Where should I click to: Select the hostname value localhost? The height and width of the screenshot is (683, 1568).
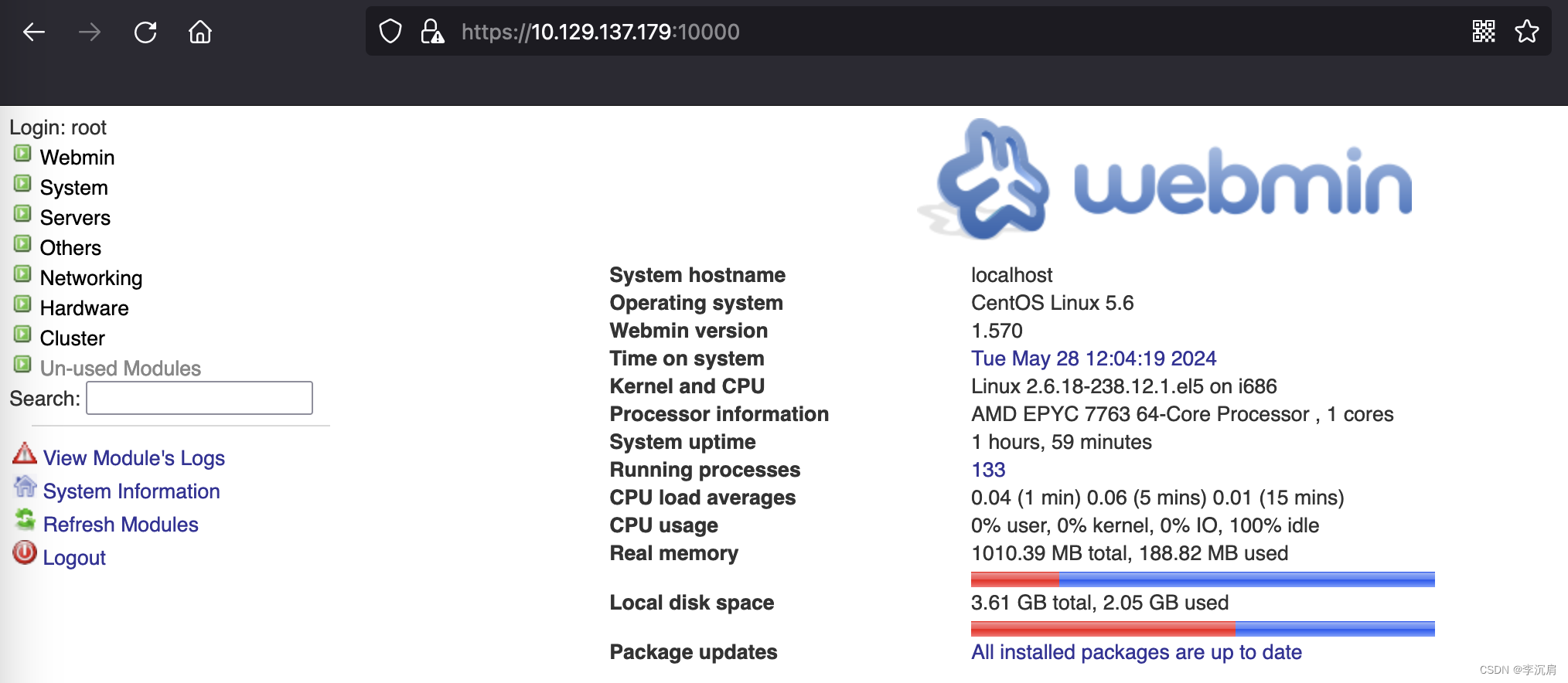pyautogui.click(x=1011, y=275)
